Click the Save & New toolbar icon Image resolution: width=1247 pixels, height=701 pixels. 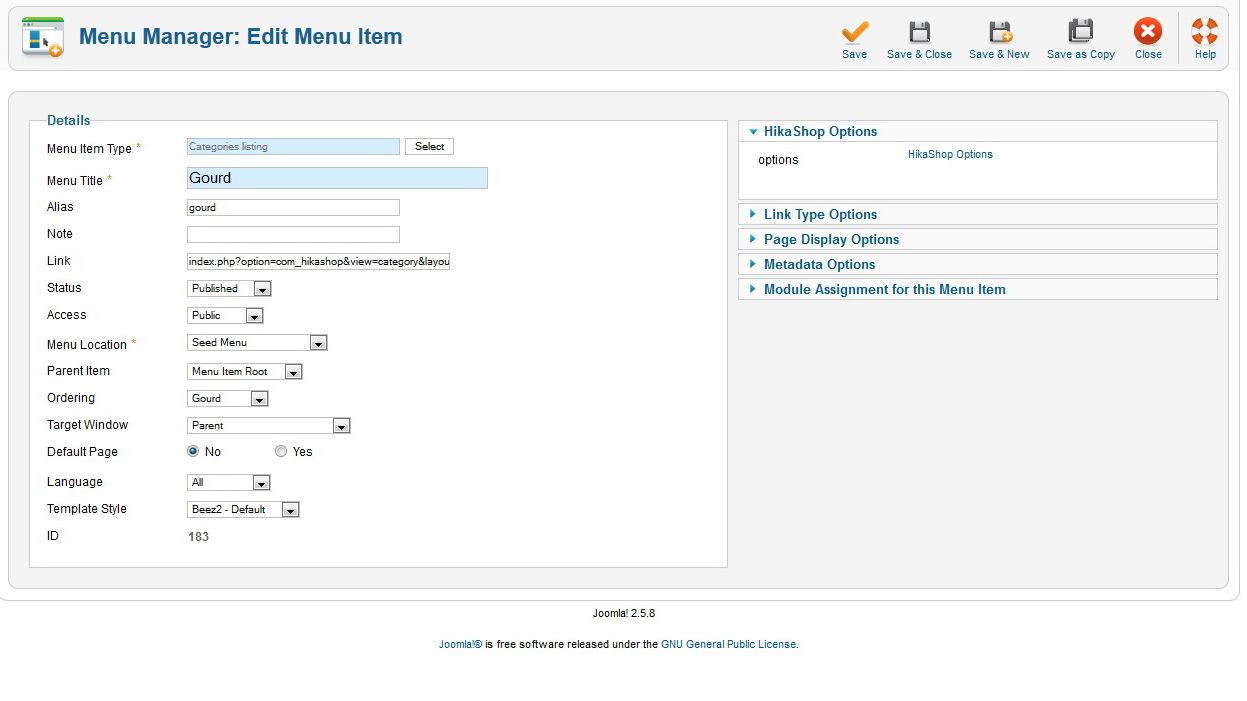tap(999, 31)
